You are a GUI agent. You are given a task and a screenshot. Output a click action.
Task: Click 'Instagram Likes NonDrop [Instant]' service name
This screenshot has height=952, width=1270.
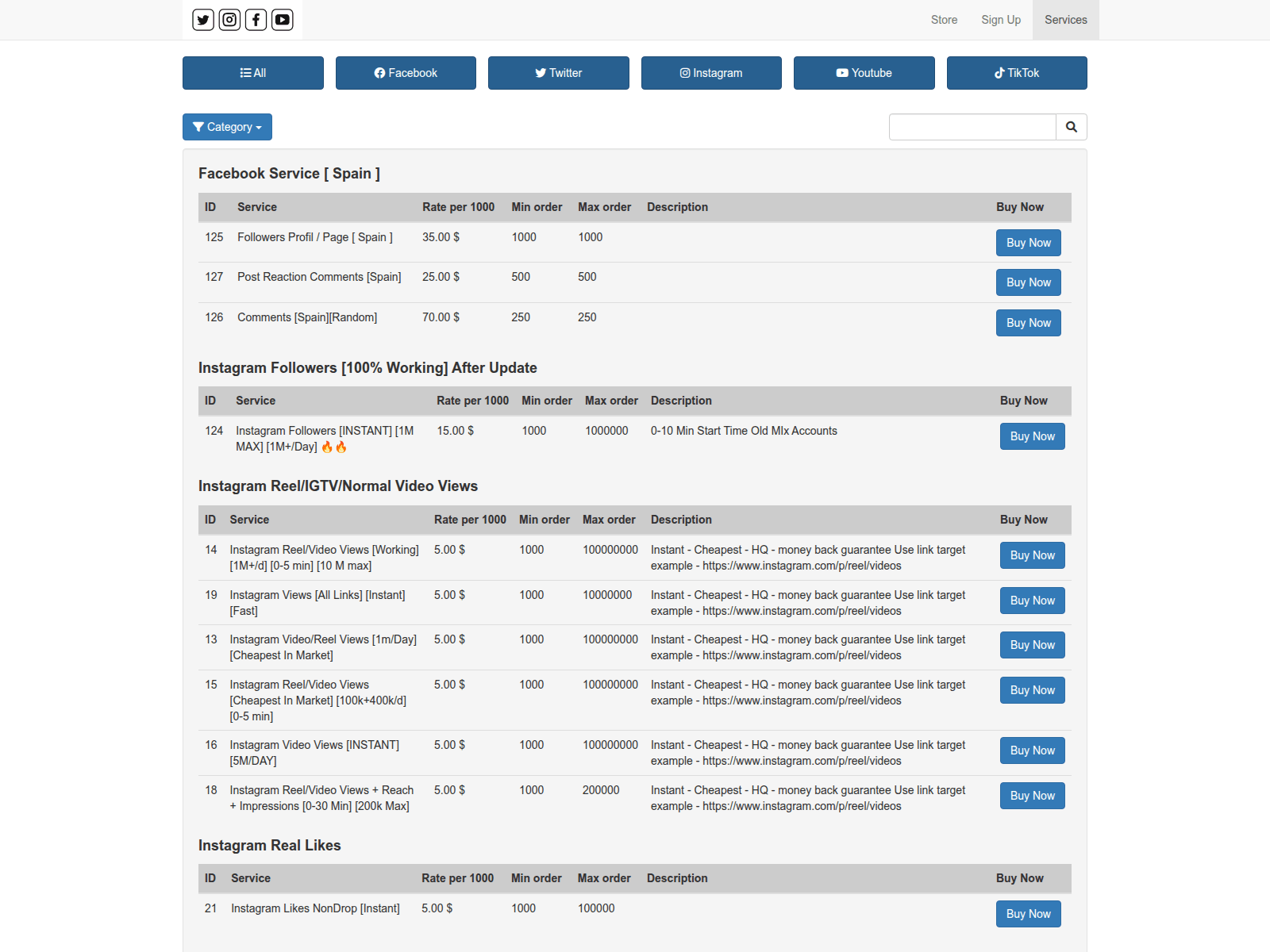click(x=315, y=908)
